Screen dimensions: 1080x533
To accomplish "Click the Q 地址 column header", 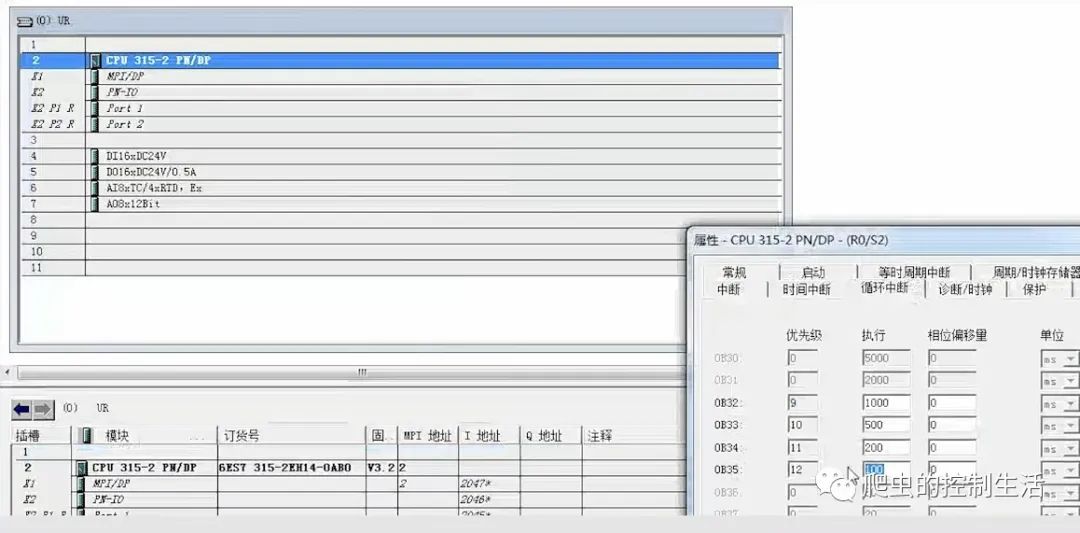I will pos(550,436).
